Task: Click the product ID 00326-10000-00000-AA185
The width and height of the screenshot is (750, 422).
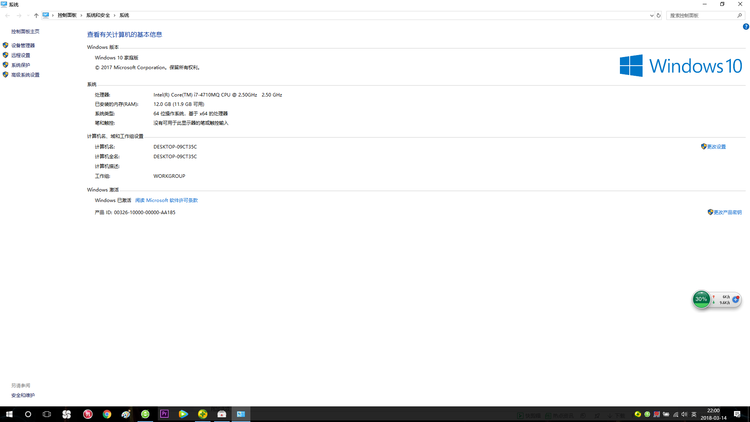Action: point(144,212)
